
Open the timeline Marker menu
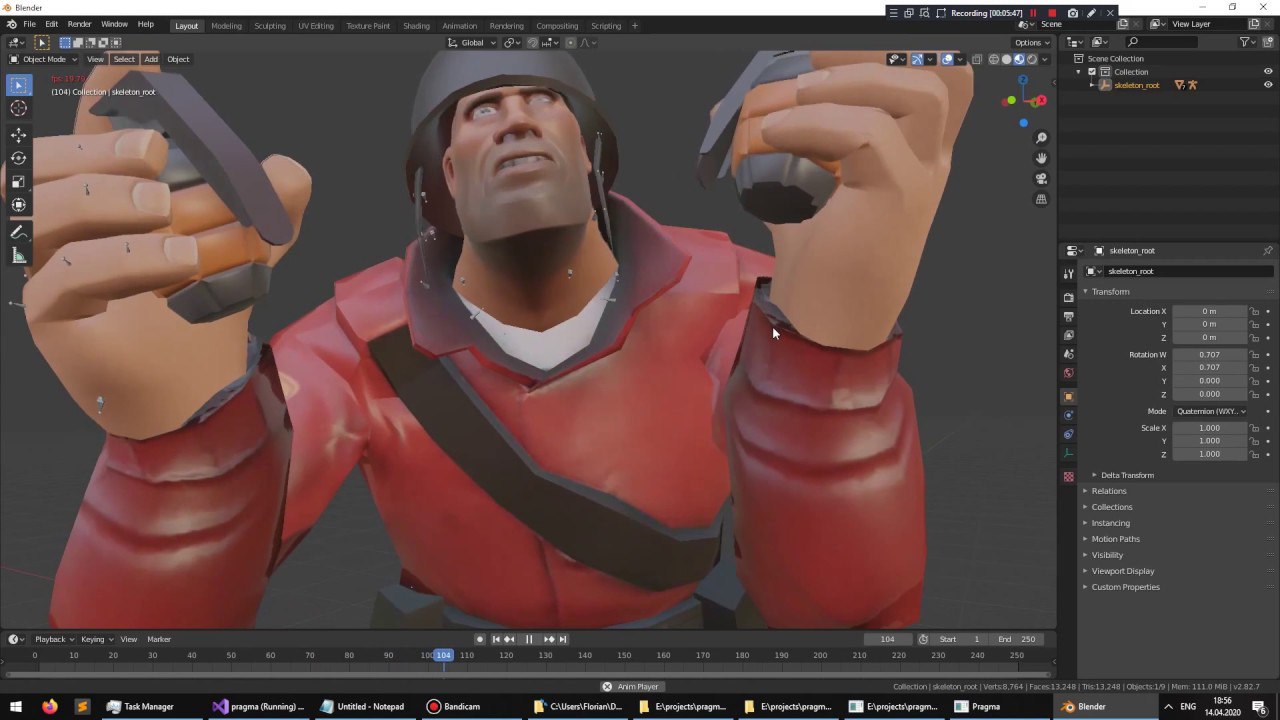coord(159,639)
